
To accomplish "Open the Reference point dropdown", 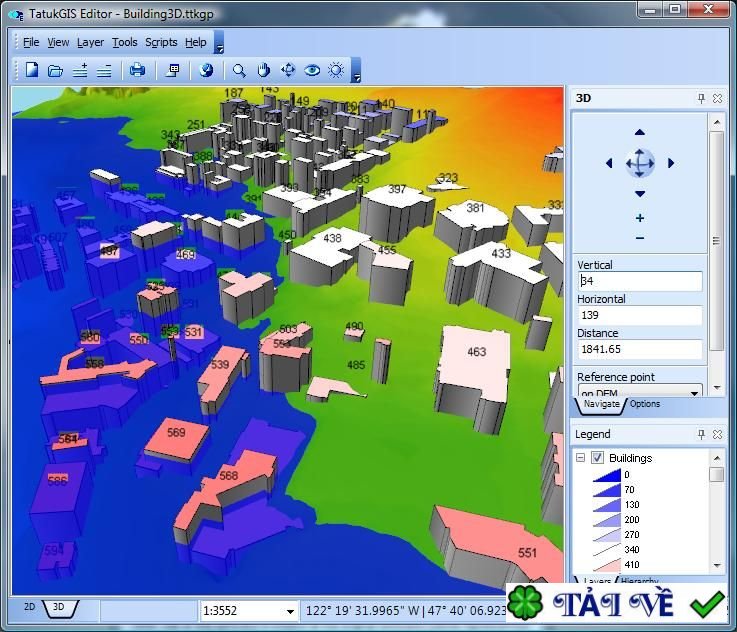I will (695, 393).
